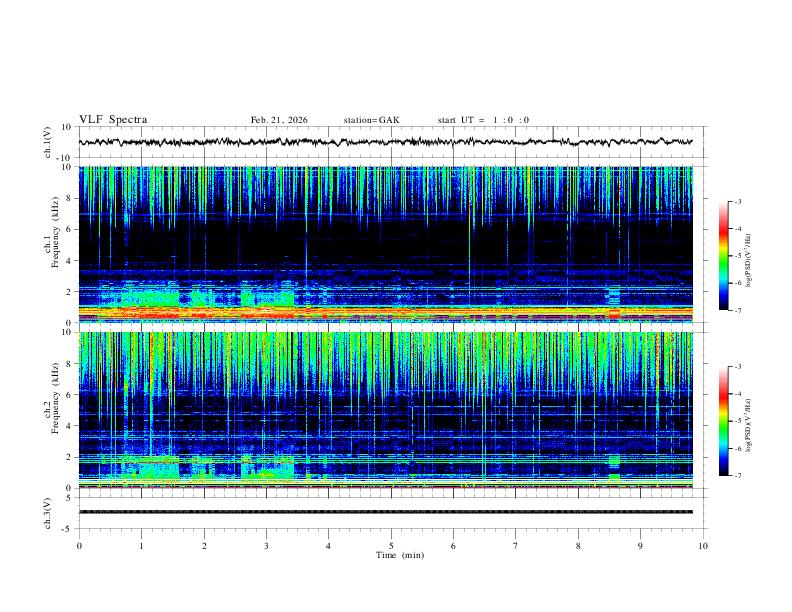Click the "Time (min)" axis label
This screenshot has height=612, width=792.
[x=400, y=555]
